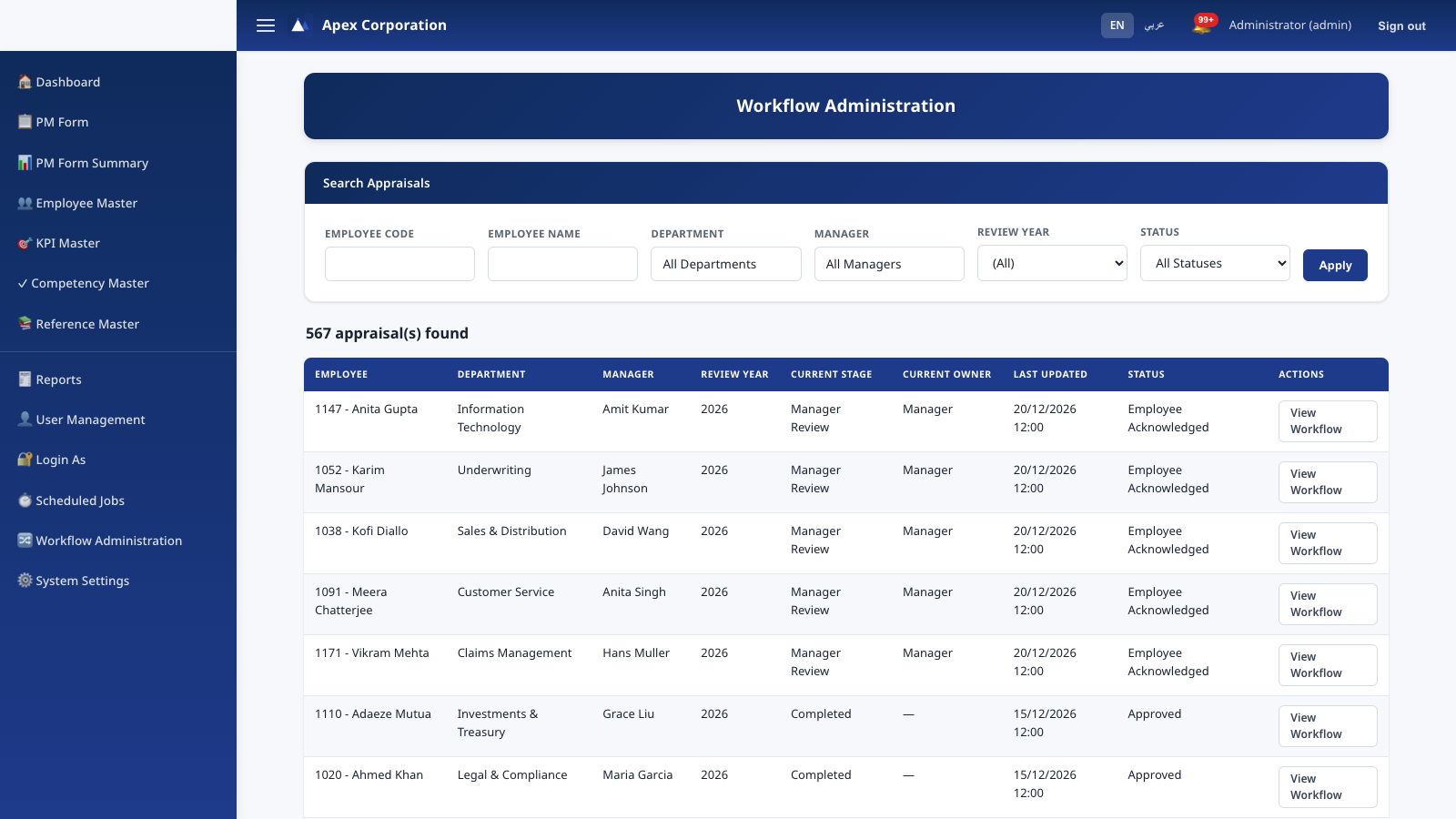
Task: Open the PM Form Summary menu item
Action: 118,163
